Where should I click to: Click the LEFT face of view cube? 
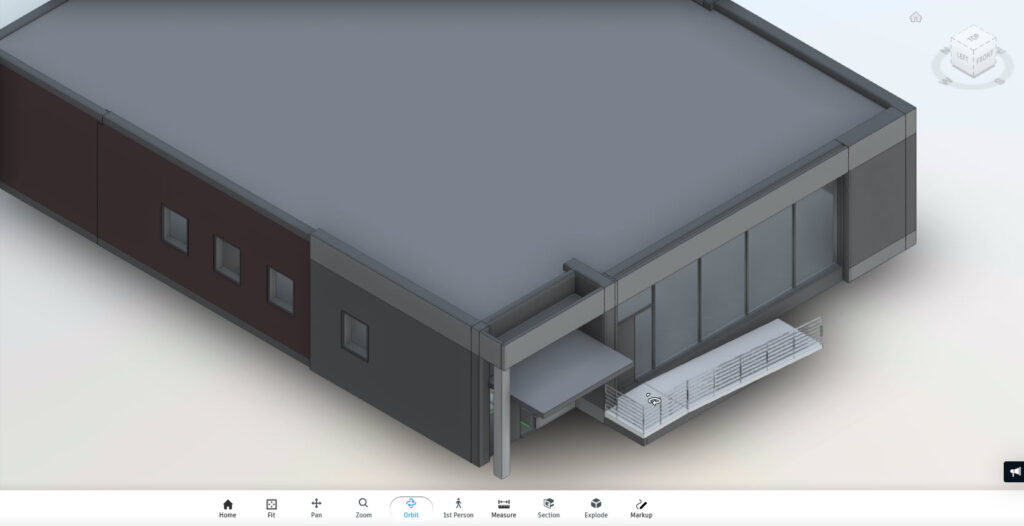point(958,57)
